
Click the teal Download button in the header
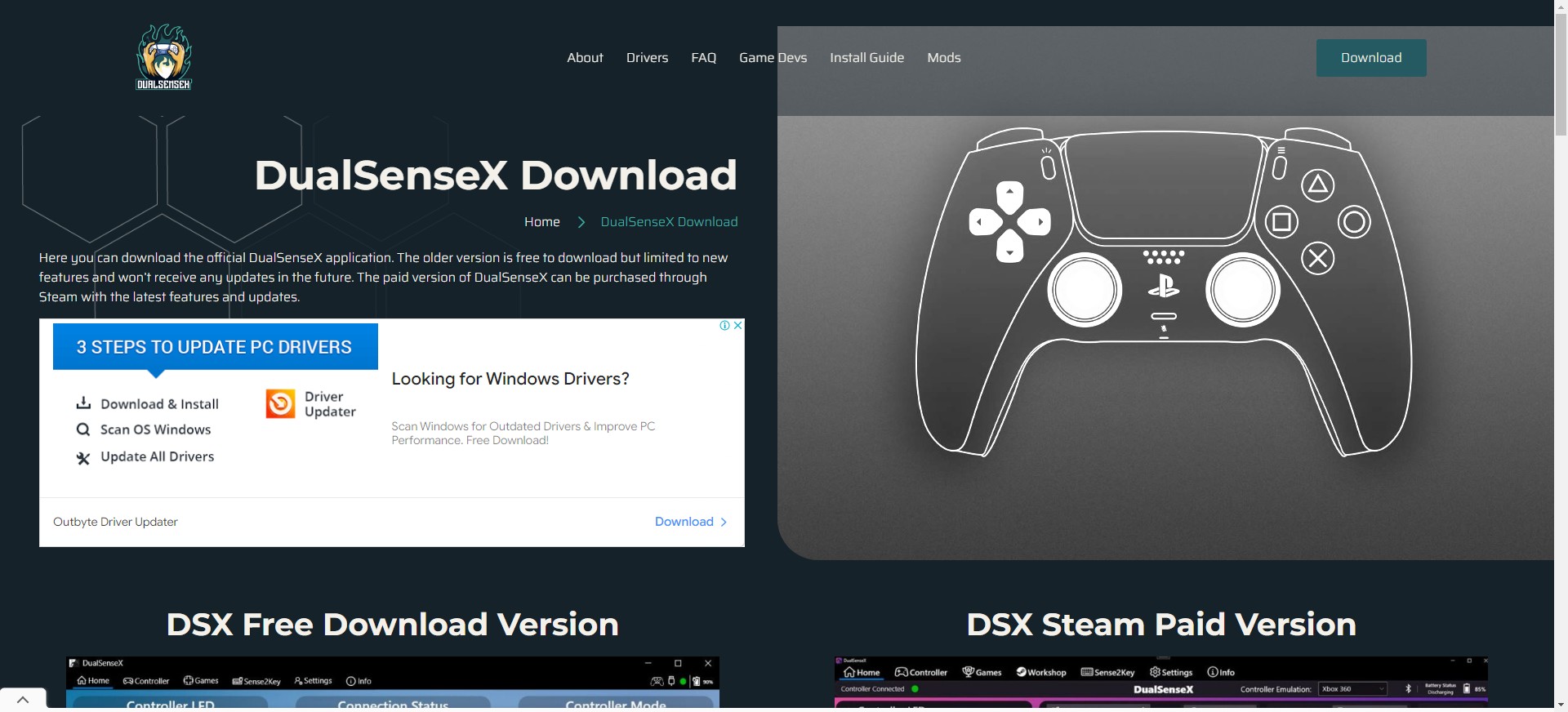click(1371, 58)
